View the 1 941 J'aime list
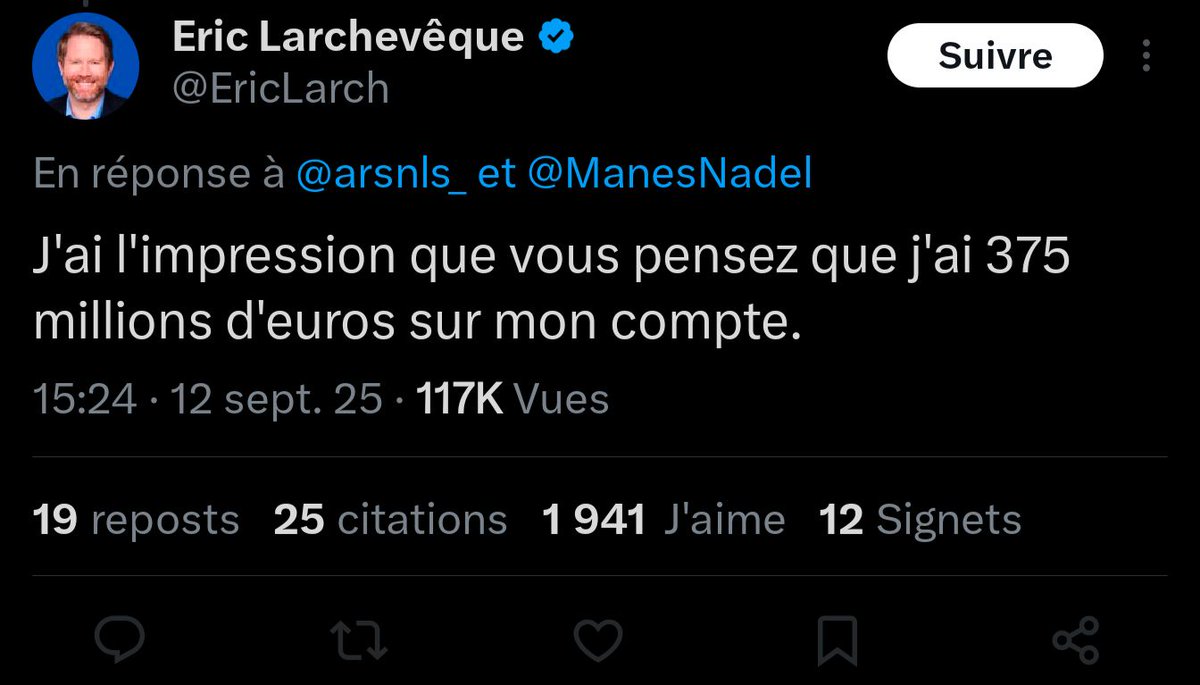The height and width of the screenshot is (685, 1200). pos(663,520)
